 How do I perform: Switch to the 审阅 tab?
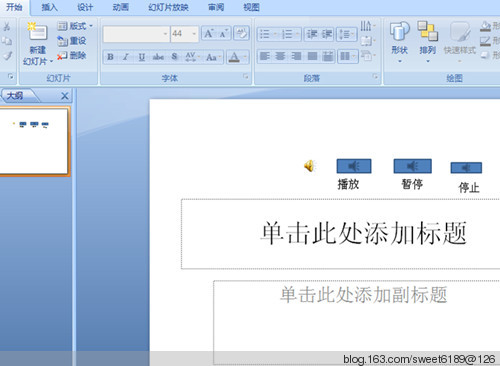(x=216, y=7)
